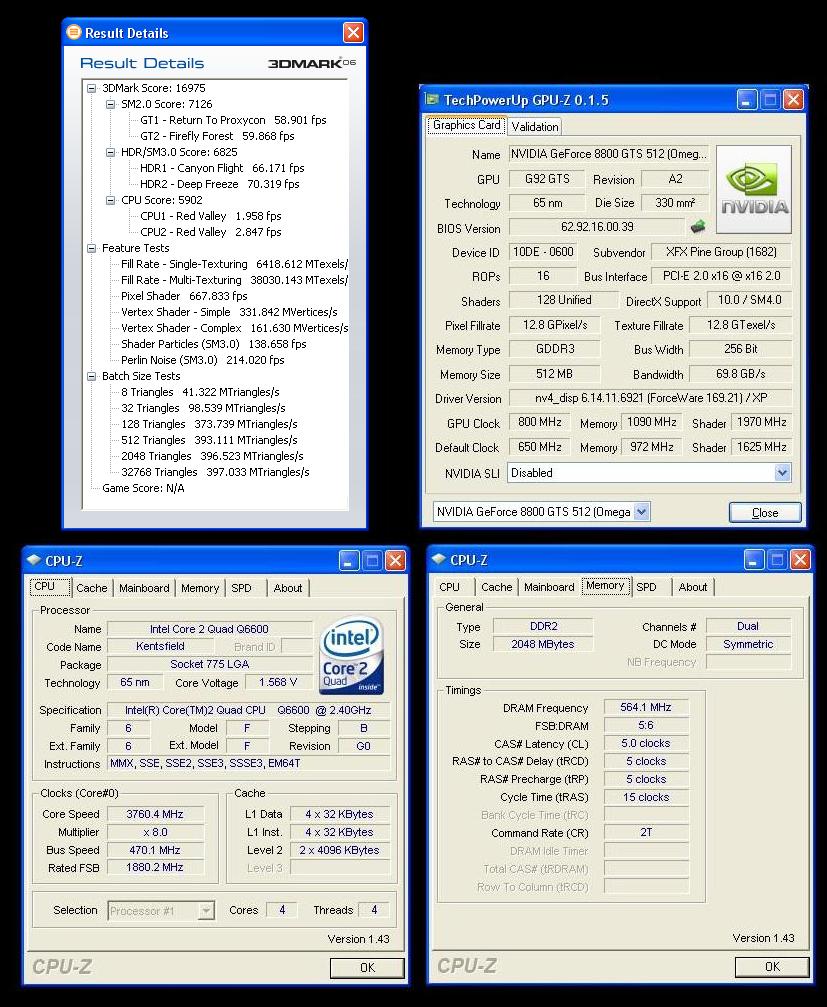
Task: Select HDR1 - Canyon Flight result
Action: click(x=222, y=168)
